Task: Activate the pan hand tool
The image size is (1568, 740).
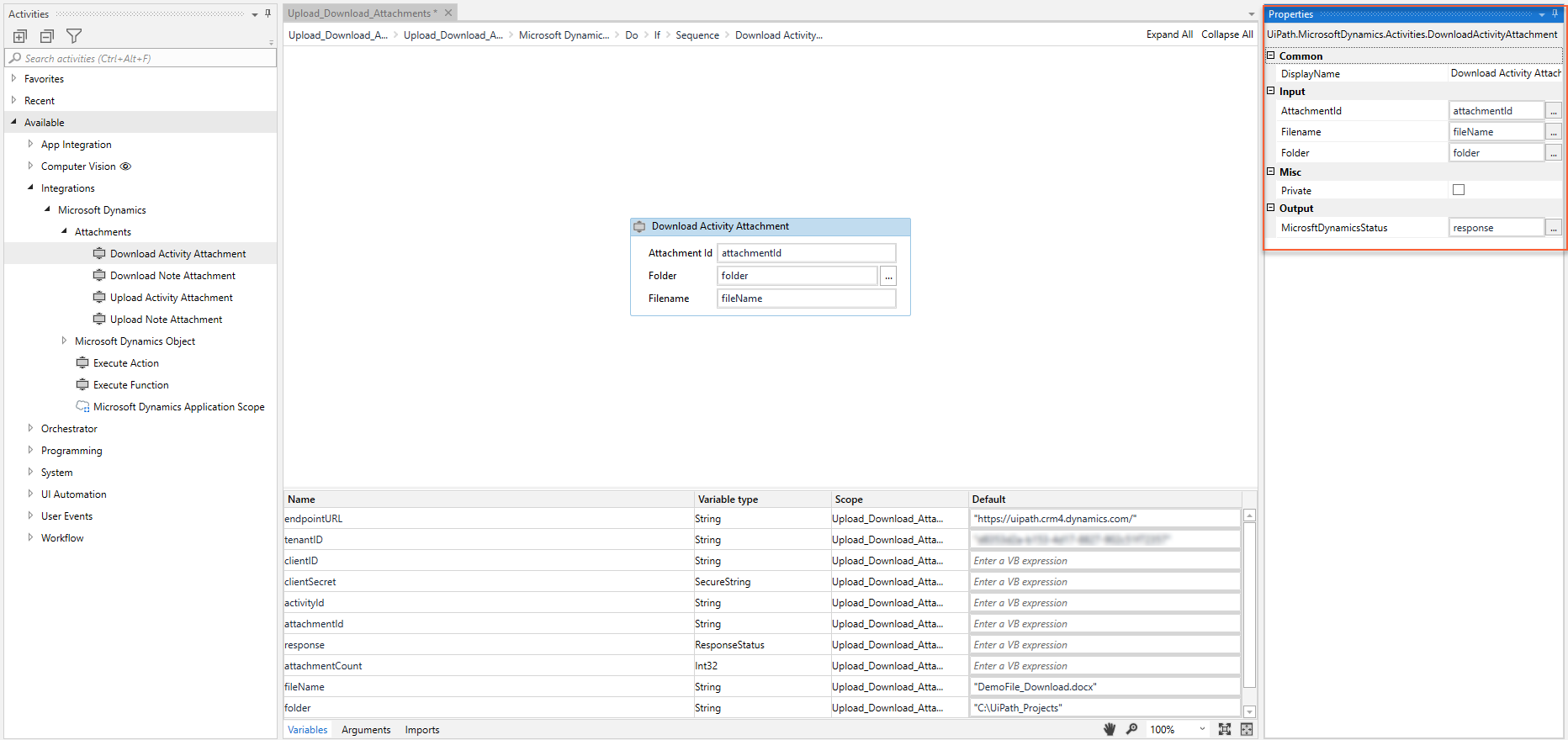Action: (x=1110, y=729)
